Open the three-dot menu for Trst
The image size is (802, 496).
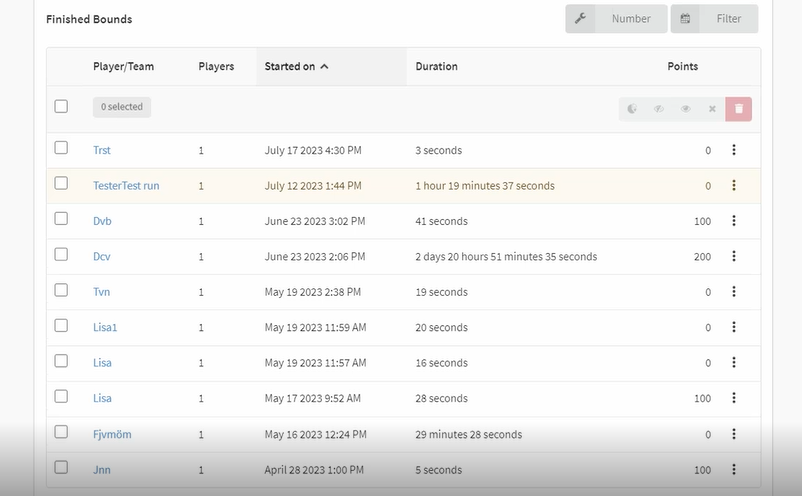tap(734, 150)
